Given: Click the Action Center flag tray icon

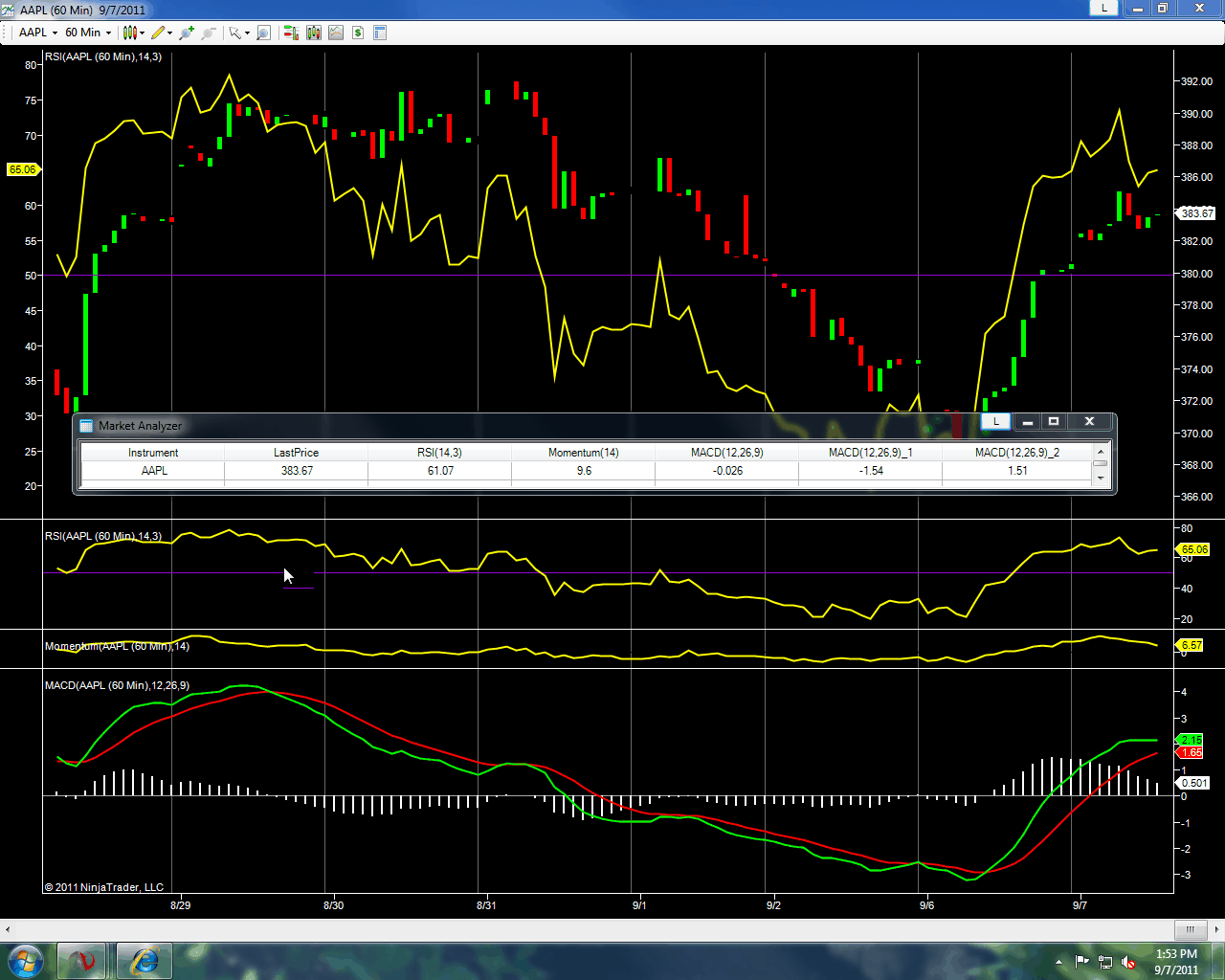Looking at the screenshot, I should [x=1081, y=962].
